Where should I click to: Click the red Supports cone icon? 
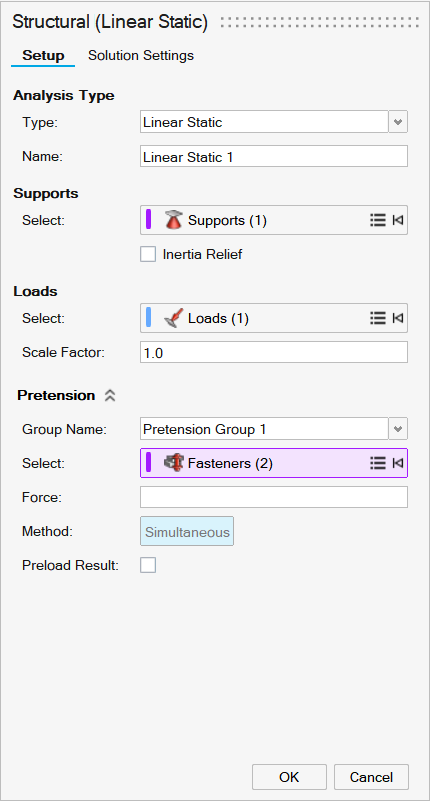coord(174,220)
